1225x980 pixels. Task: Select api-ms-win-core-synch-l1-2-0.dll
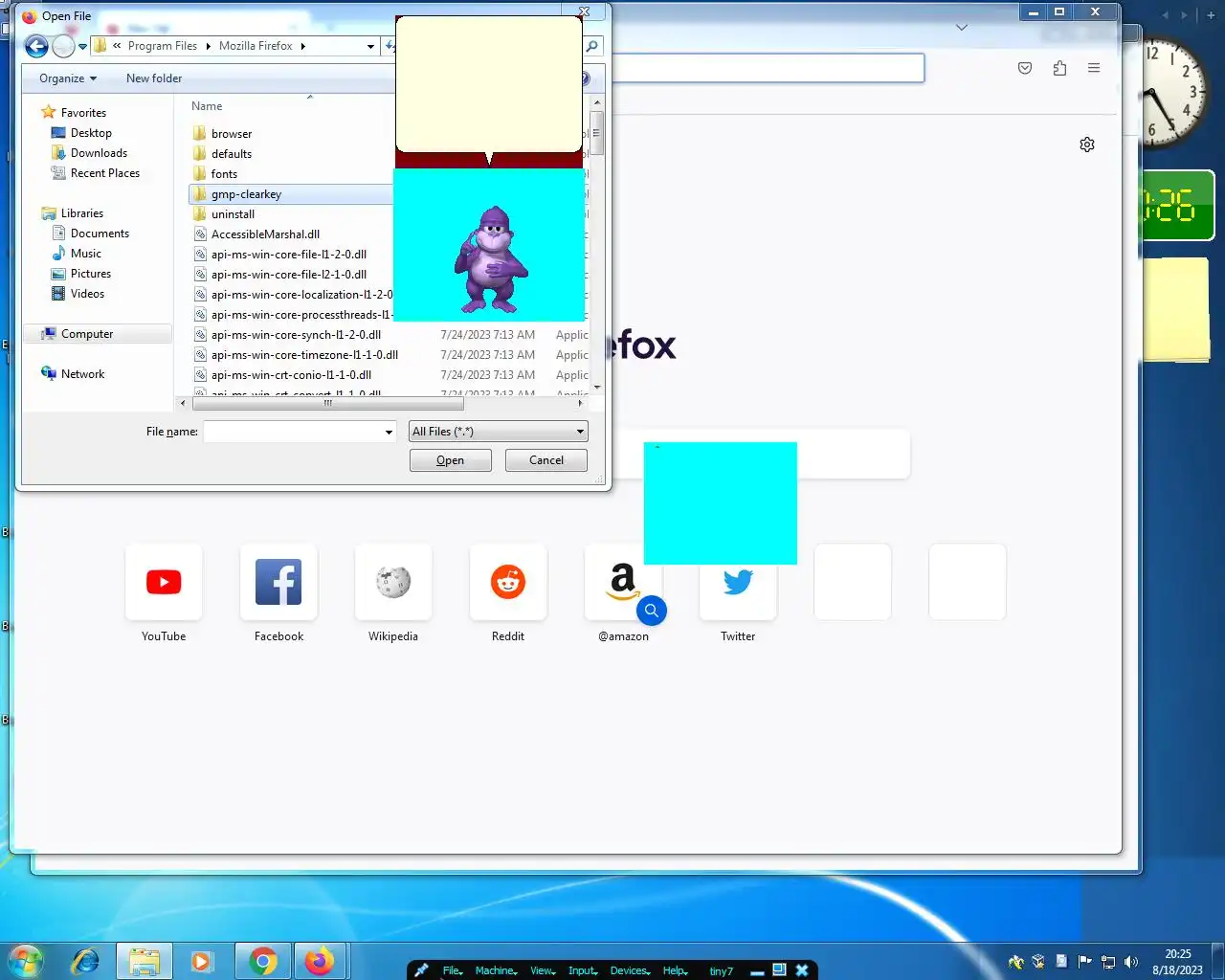[296, 334]
